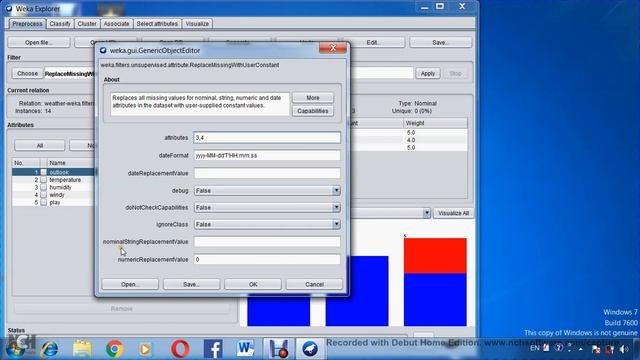Open Windows Explorer folder taskbar icon
Viewport: 640px width, 360px height.
coord(82,349)
